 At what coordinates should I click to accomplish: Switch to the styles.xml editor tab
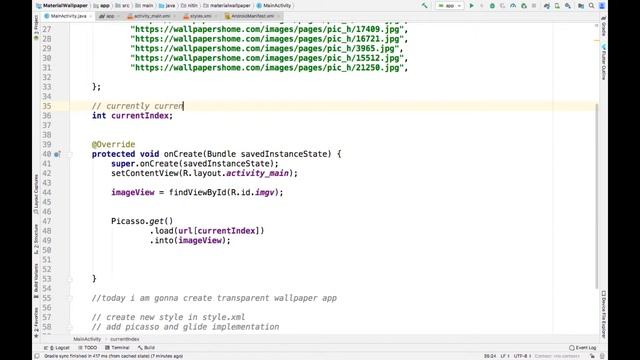point(200,16)
